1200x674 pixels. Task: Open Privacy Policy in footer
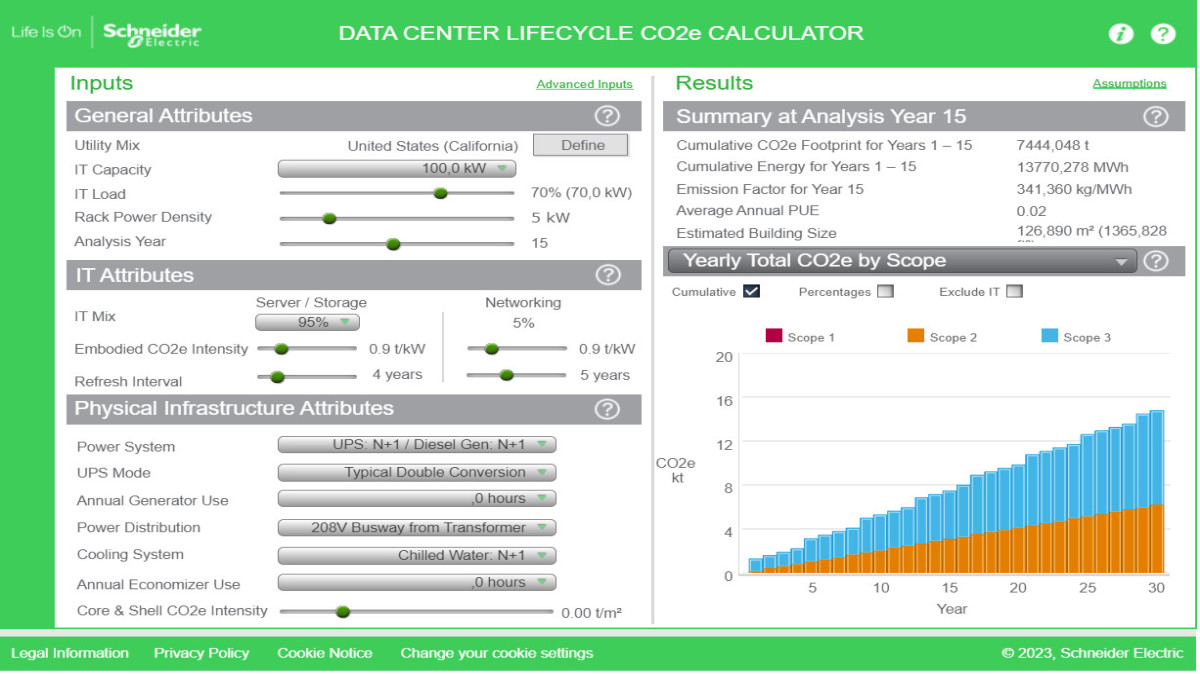point(201,653)
